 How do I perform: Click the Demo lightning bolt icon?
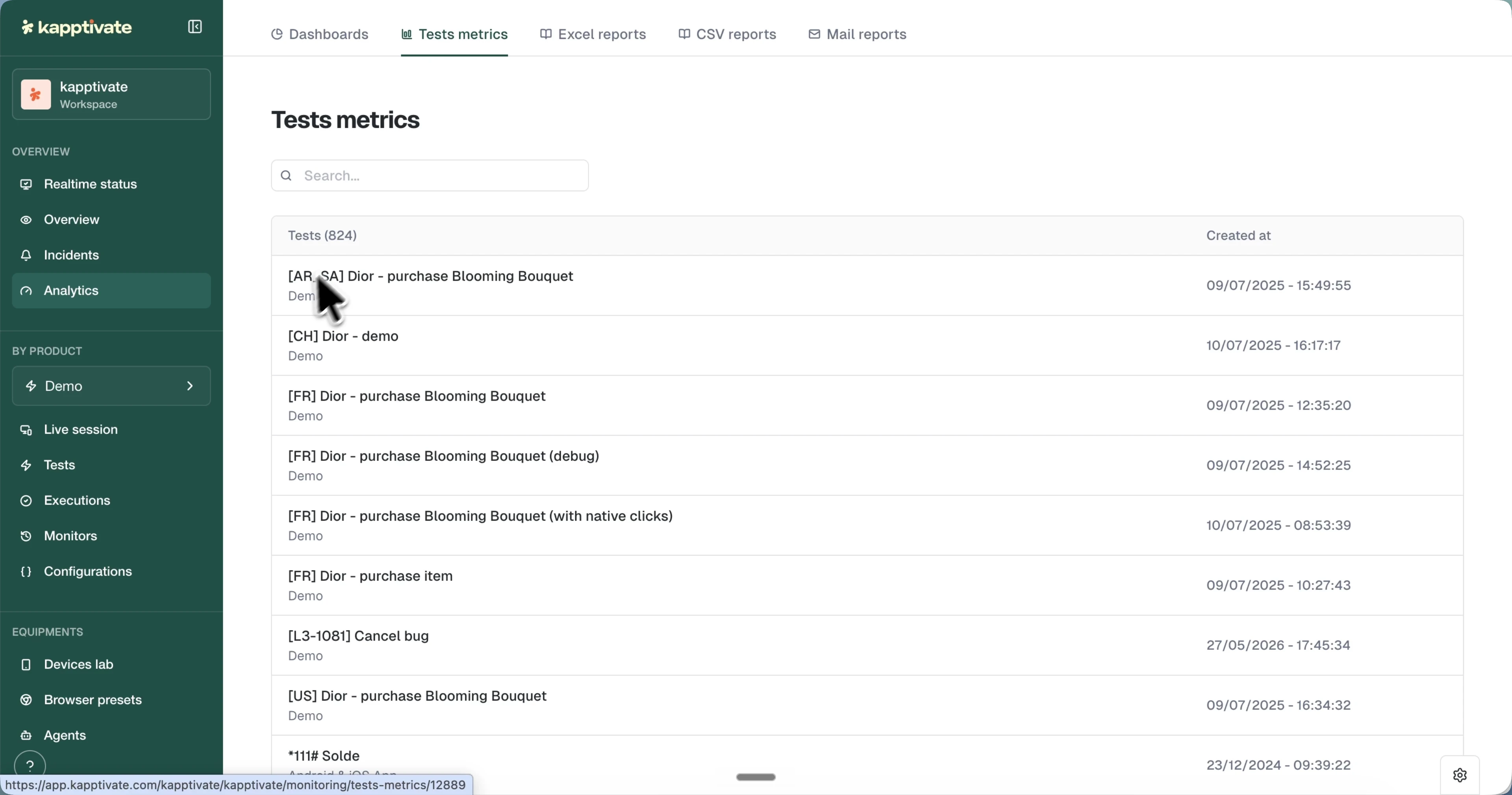click(x=31, y=386)
